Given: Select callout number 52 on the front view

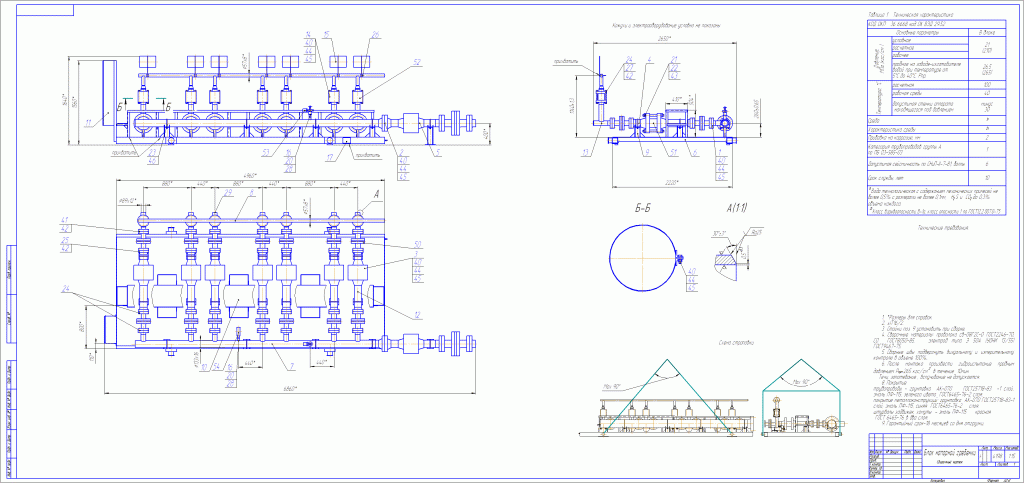Looking at the screenshot, I should [417, 63].
